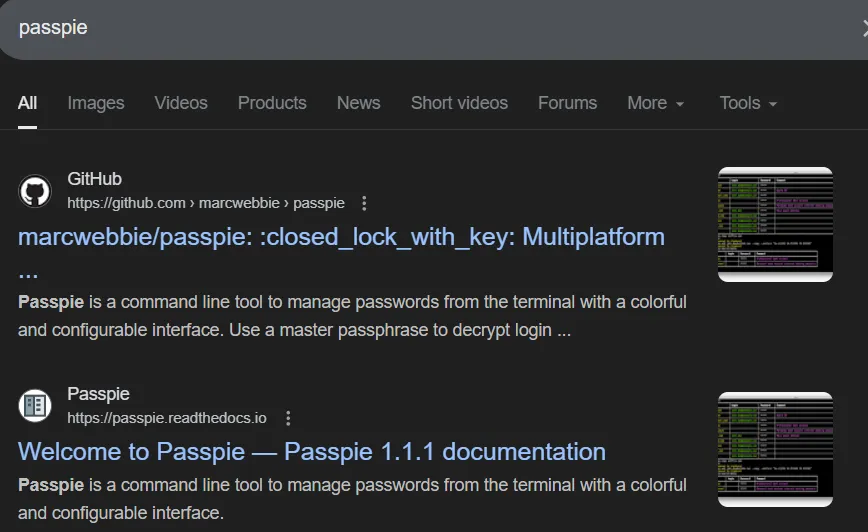Switch to the Videos tab
The width and height of the screenshot is (868, 532).
click(x=181, y=103)
